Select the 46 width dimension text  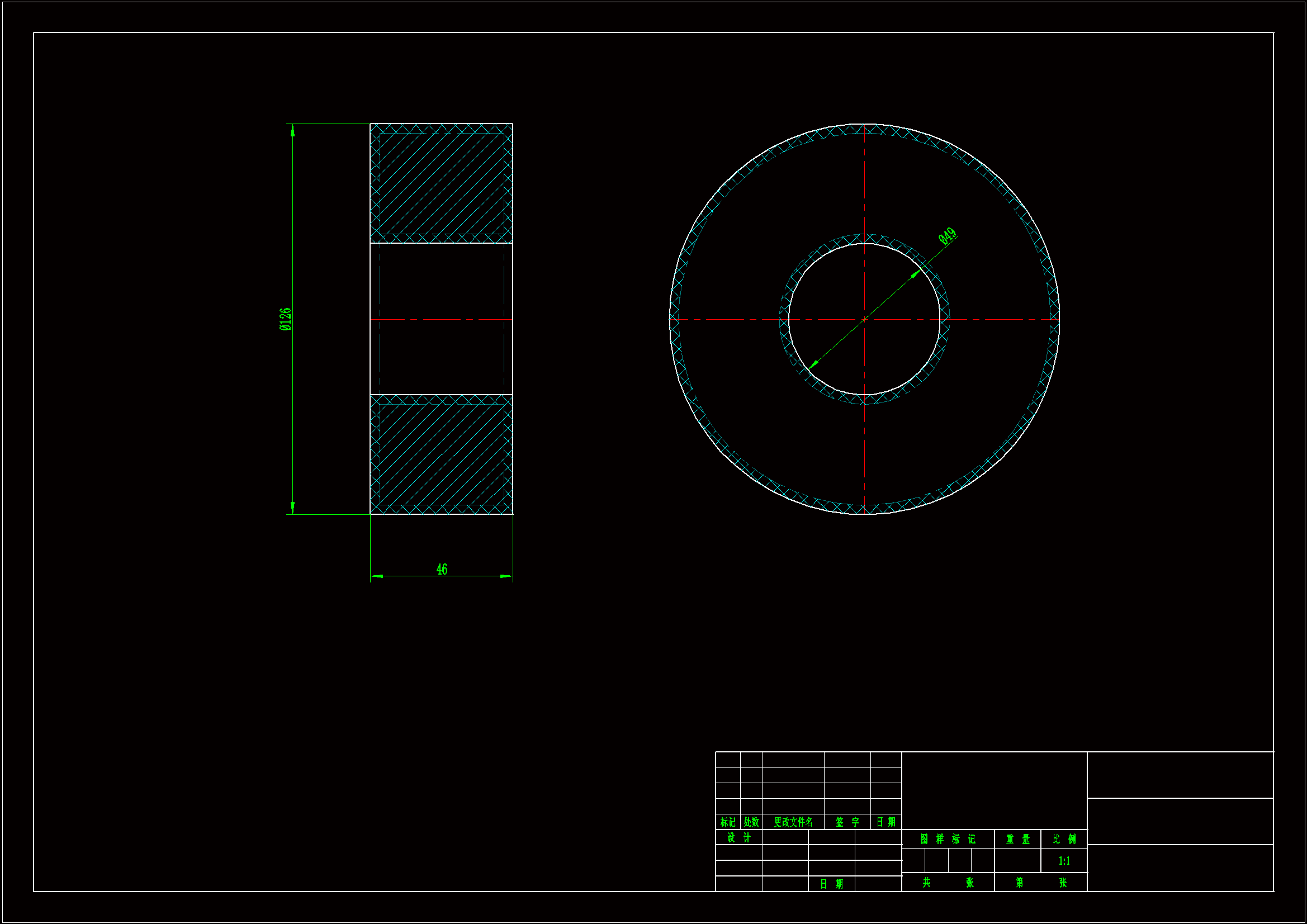(x=442, y=569)
